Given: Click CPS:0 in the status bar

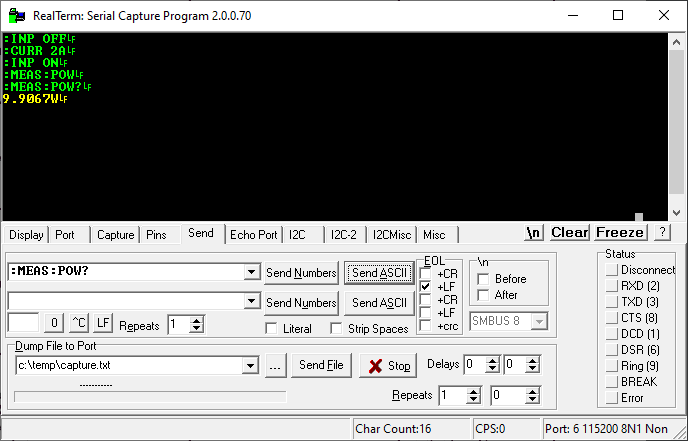Looking at the screenshot, I should (490, 429).
